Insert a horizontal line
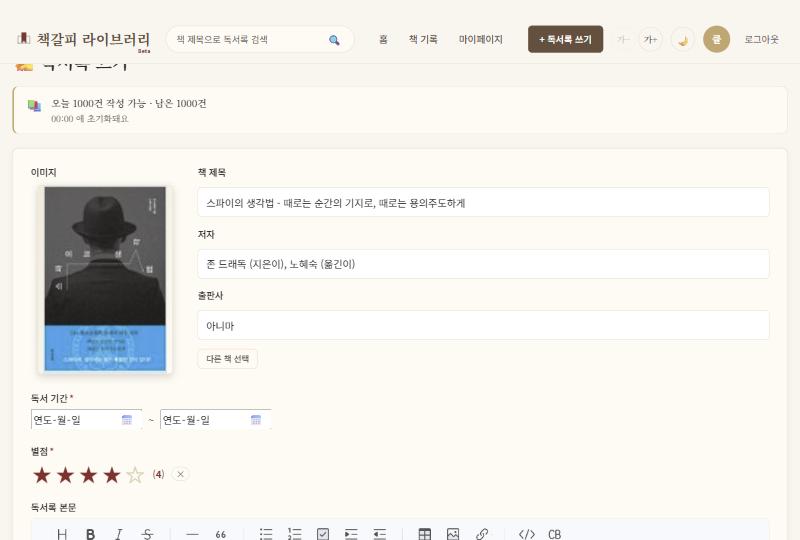800x540 pixels. coord(192,534)
